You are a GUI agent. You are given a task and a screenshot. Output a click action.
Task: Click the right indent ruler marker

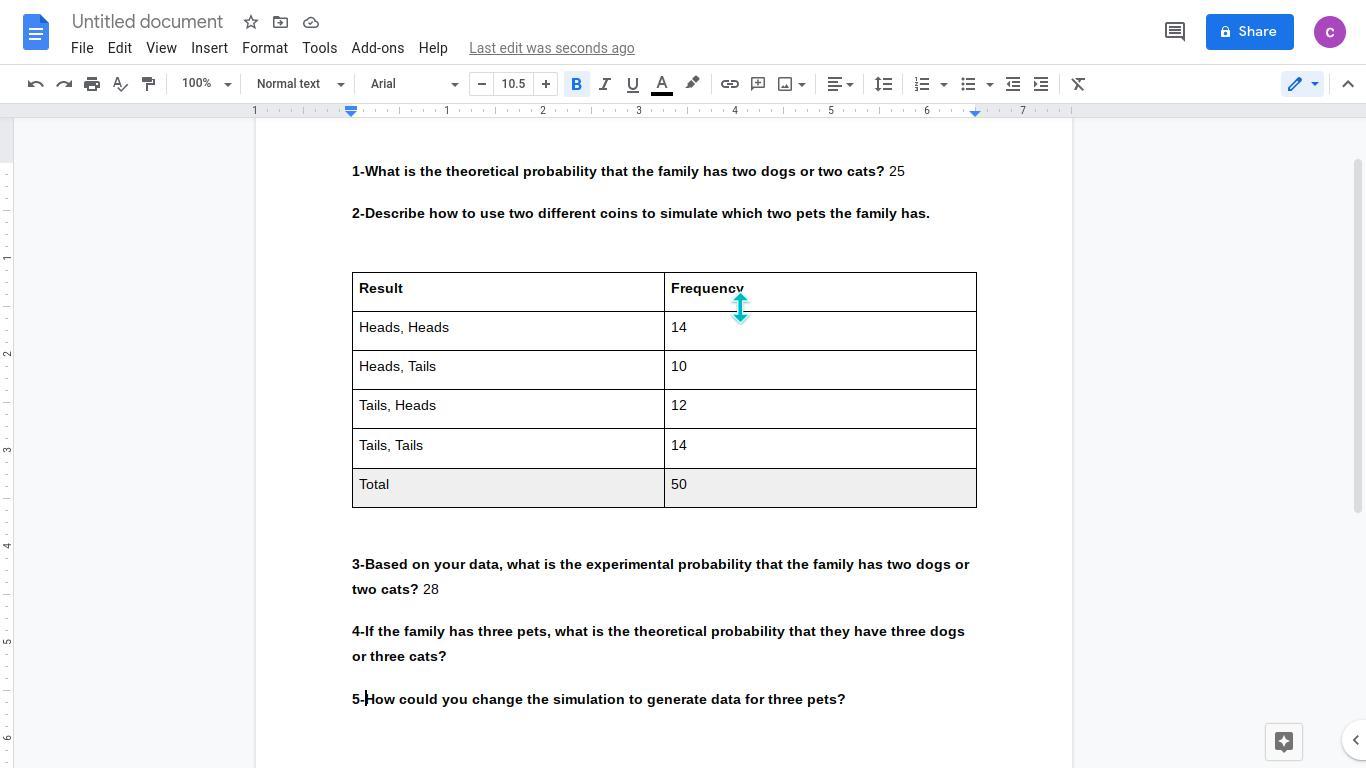tap(975, 112)
